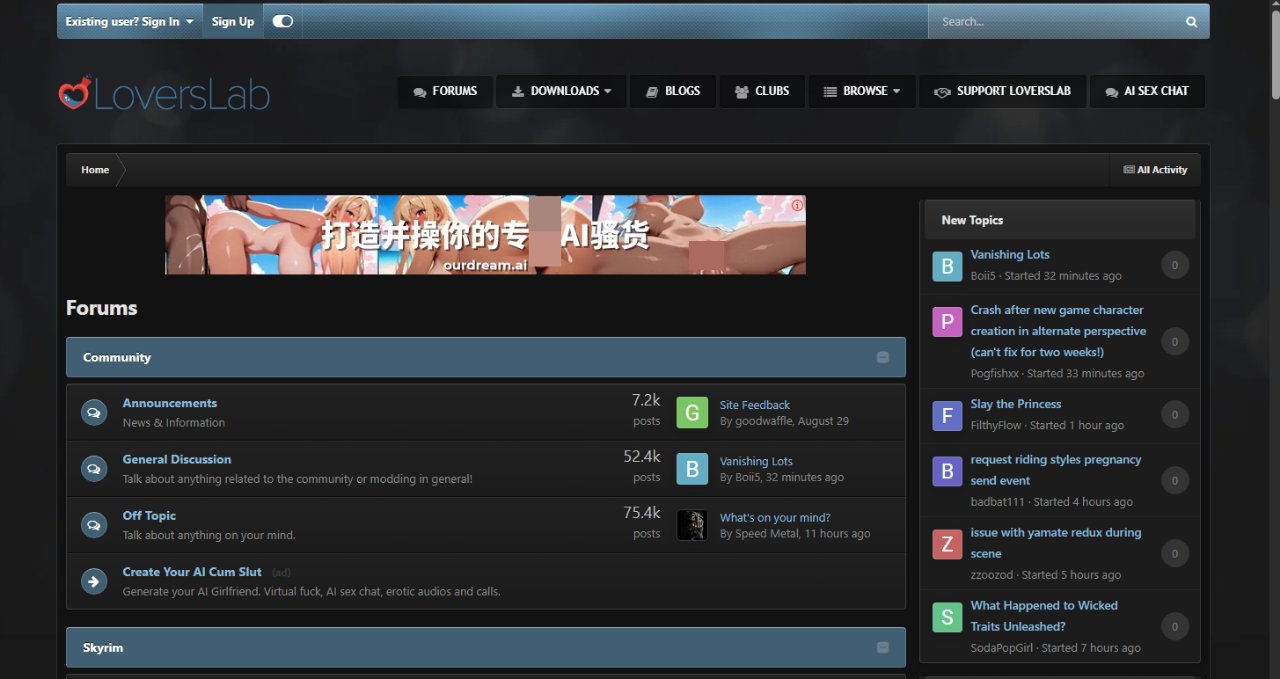The width and height of the screenshot is (1280, 679).
Task: Click the arrow icon beside Create Your AI
Action: click(94, 580)
